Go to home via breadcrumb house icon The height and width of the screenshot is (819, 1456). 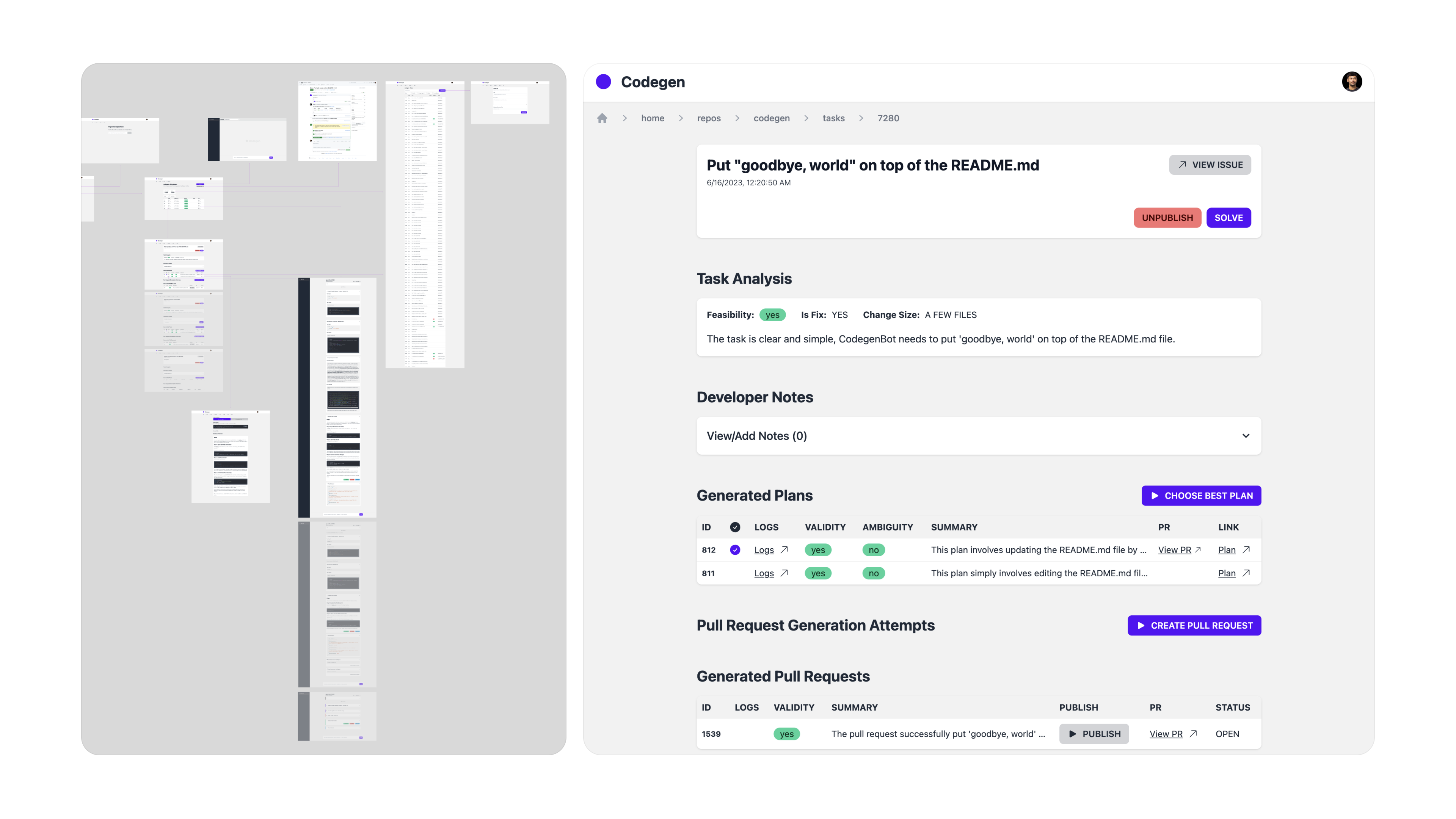click(602, 118)
